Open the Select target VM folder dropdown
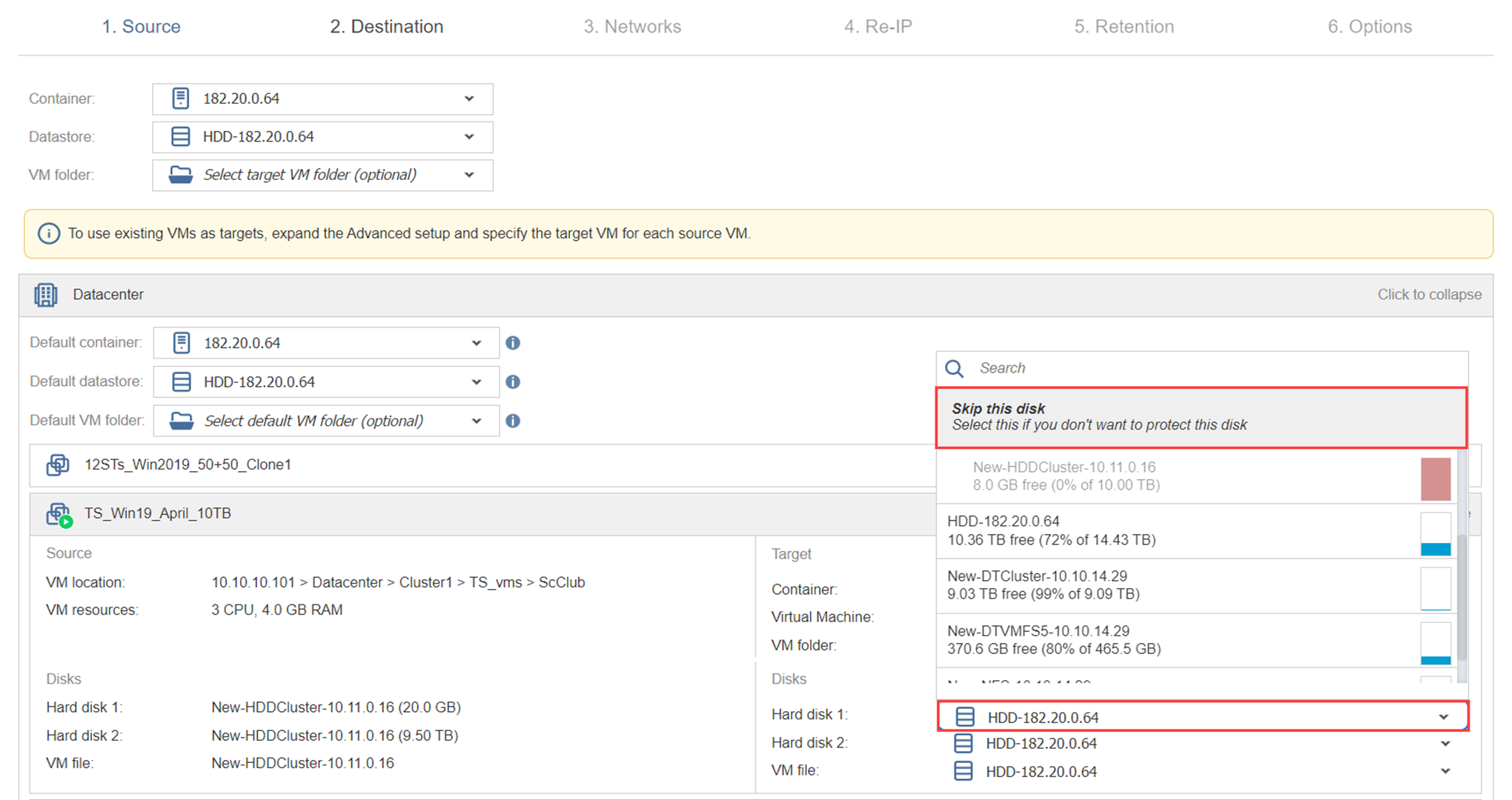1512x800 pixels. [x=322, y=175]
